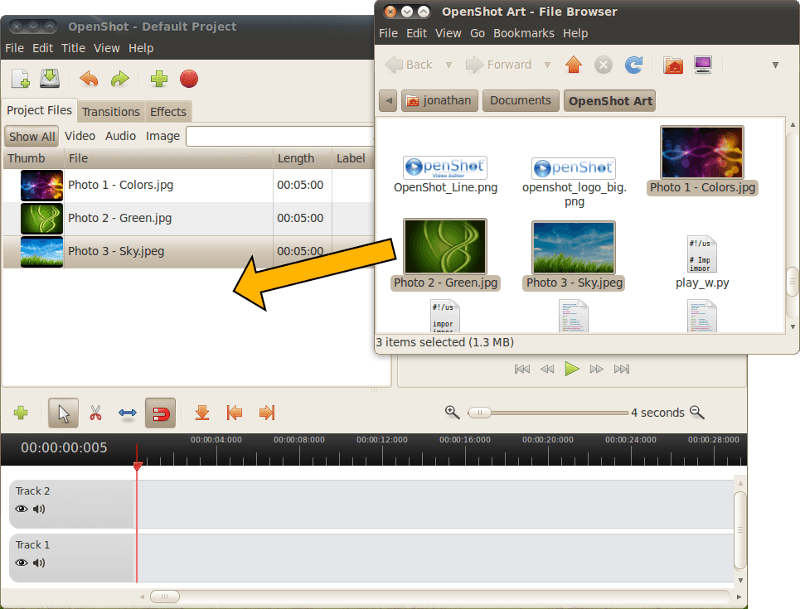The image size is (800, 609).
Task: Go to jonathan folder in path bar
Action: [x=440, y=100]
